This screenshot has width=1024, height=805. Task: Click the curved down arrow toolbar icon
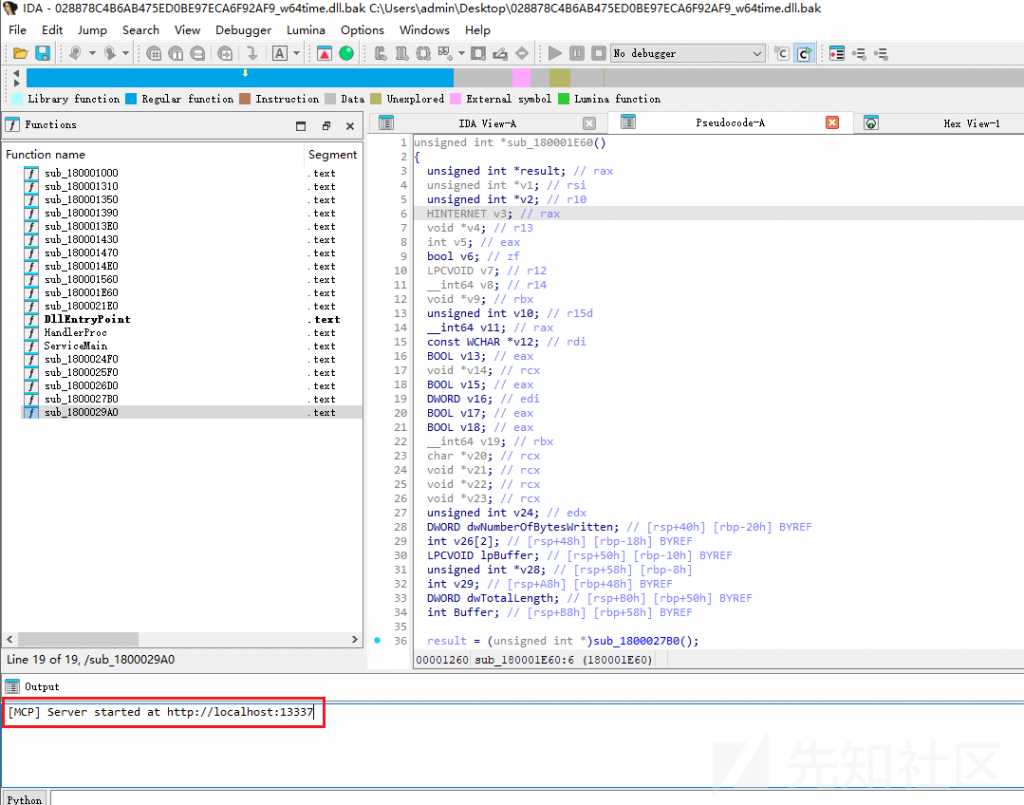pyautogui.click(x=252, y=54)
